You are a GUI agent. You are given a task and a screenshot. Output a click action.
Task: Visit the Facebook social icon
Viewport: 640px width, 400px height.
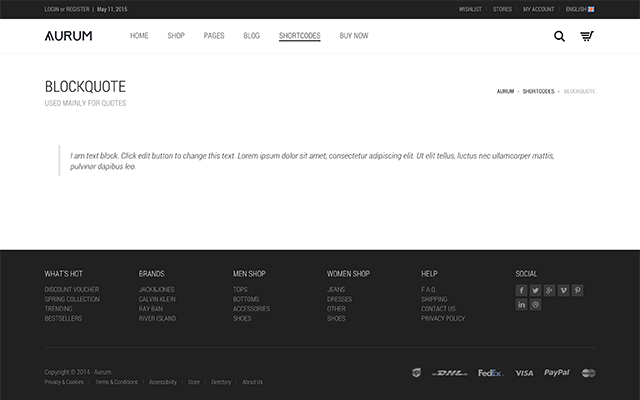click(x=522, y=290)
